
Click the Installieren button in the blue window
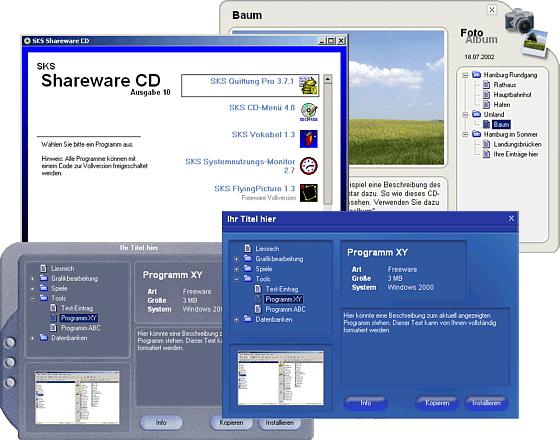486,403
